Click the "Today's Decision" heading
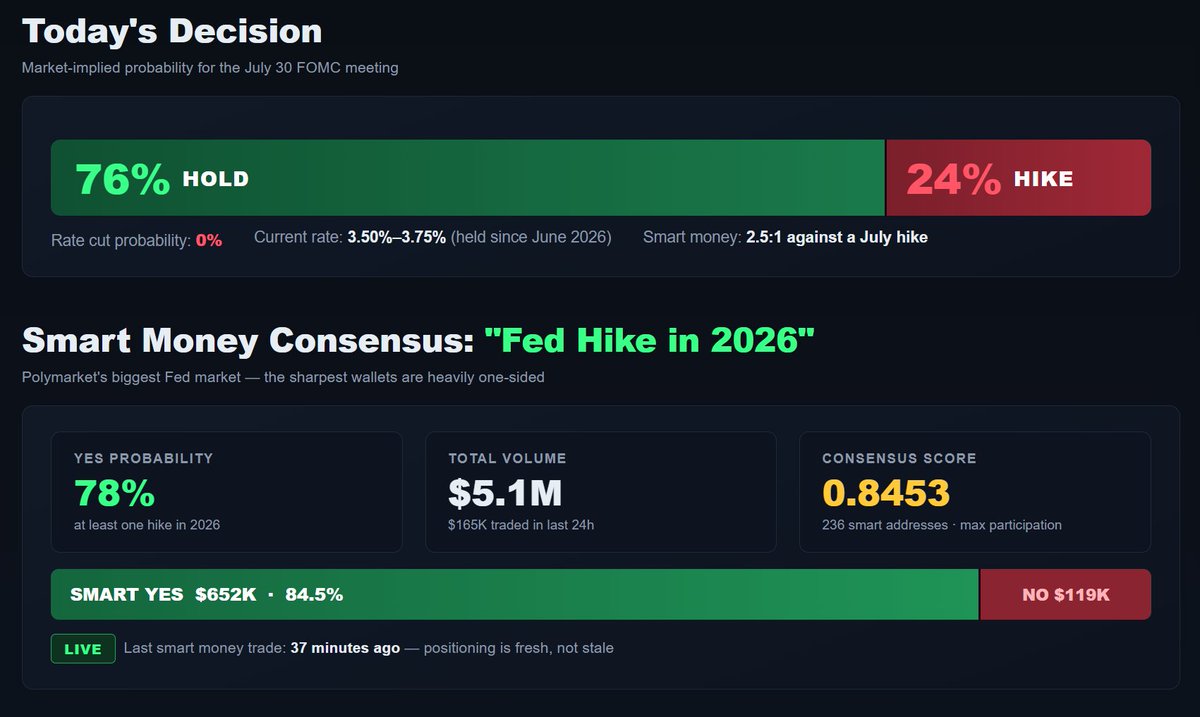The width and height of the screenshot is (1200, 717). tap(172, 30)
